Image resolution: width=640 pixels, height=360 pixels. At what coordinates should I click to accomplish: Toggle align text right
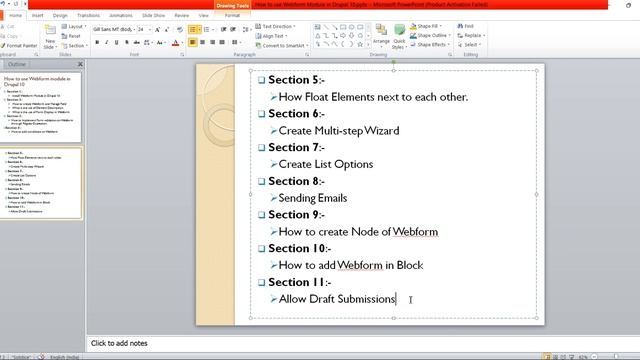pyautogui.click(x=212, y=42)
